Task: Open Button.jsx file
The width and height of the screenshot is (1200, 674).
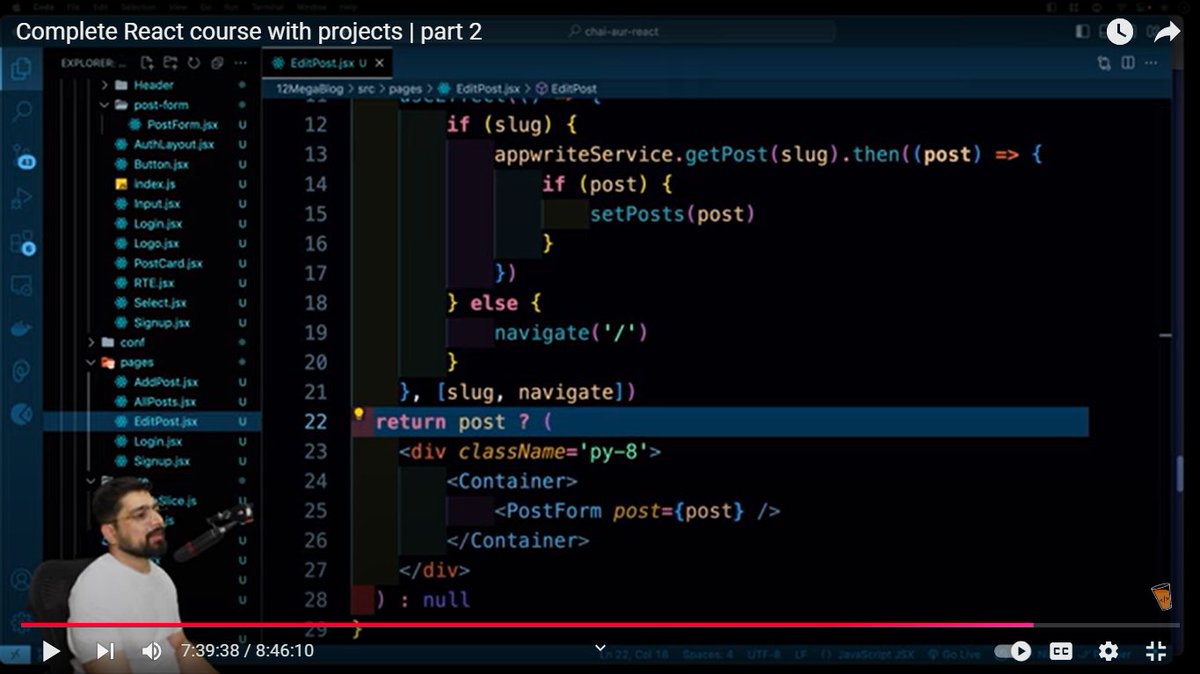Action: coord(160,165)
